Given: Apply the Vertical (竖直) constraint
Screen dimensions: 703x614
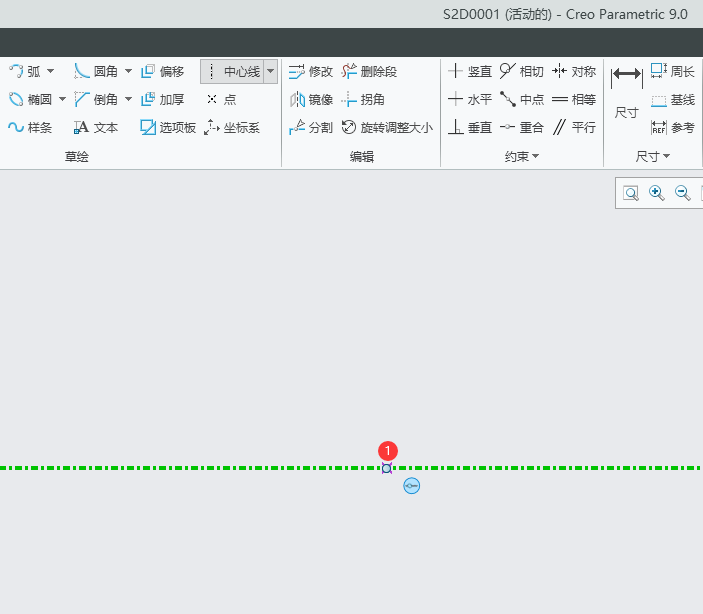Looking at the screenshot, I should pos(470,71).
